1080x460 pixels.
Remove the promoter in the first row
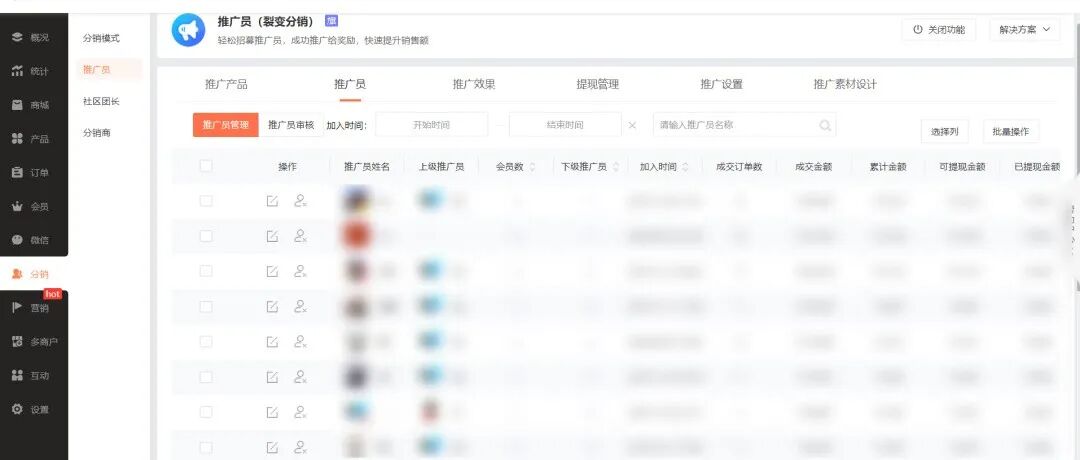pyautogui.click(x=300, y=200)
